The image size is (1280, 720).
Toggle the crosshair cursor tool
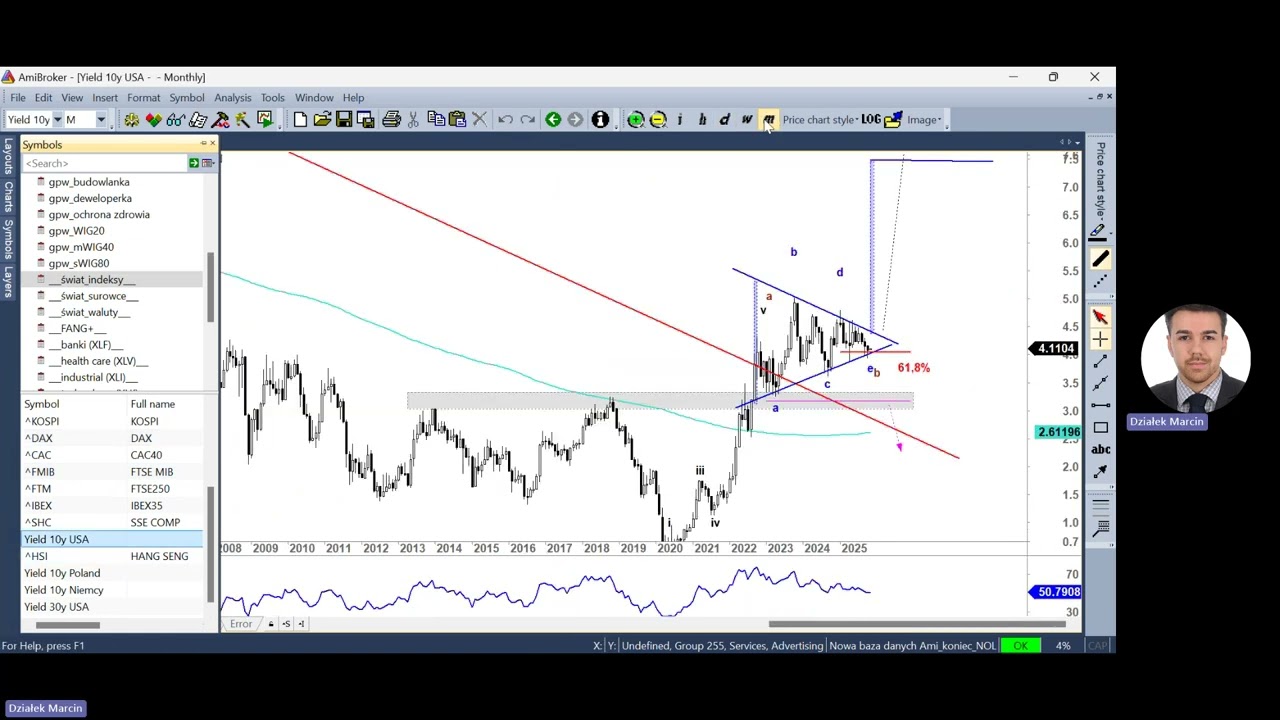pos(1100,340)
